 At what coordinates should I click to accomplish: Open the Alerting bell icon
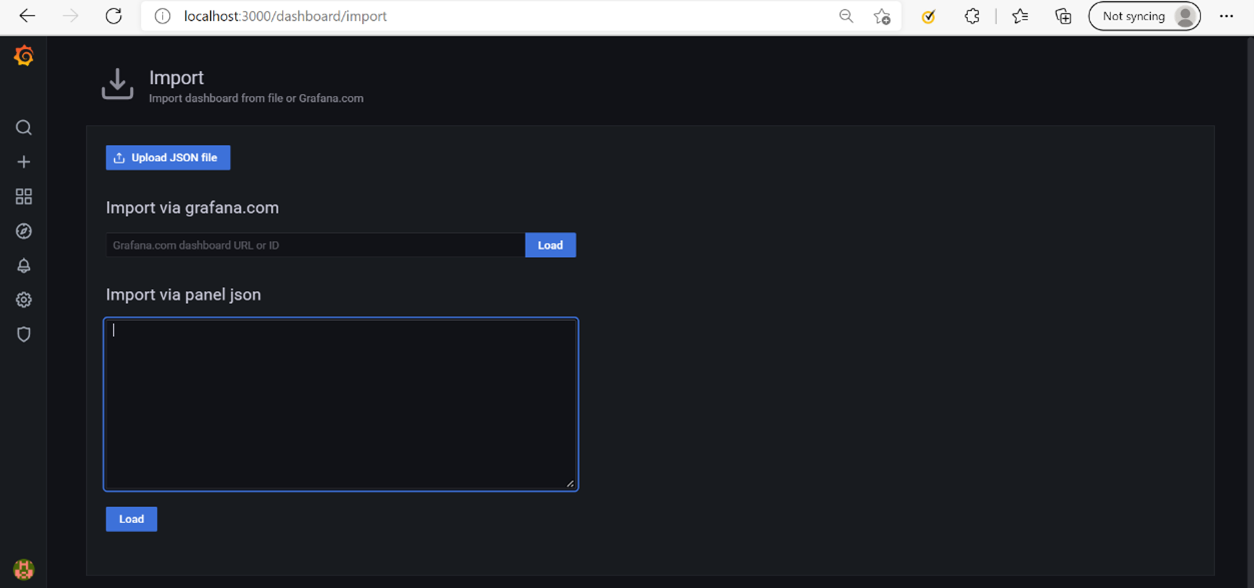[x=24, y=266]
